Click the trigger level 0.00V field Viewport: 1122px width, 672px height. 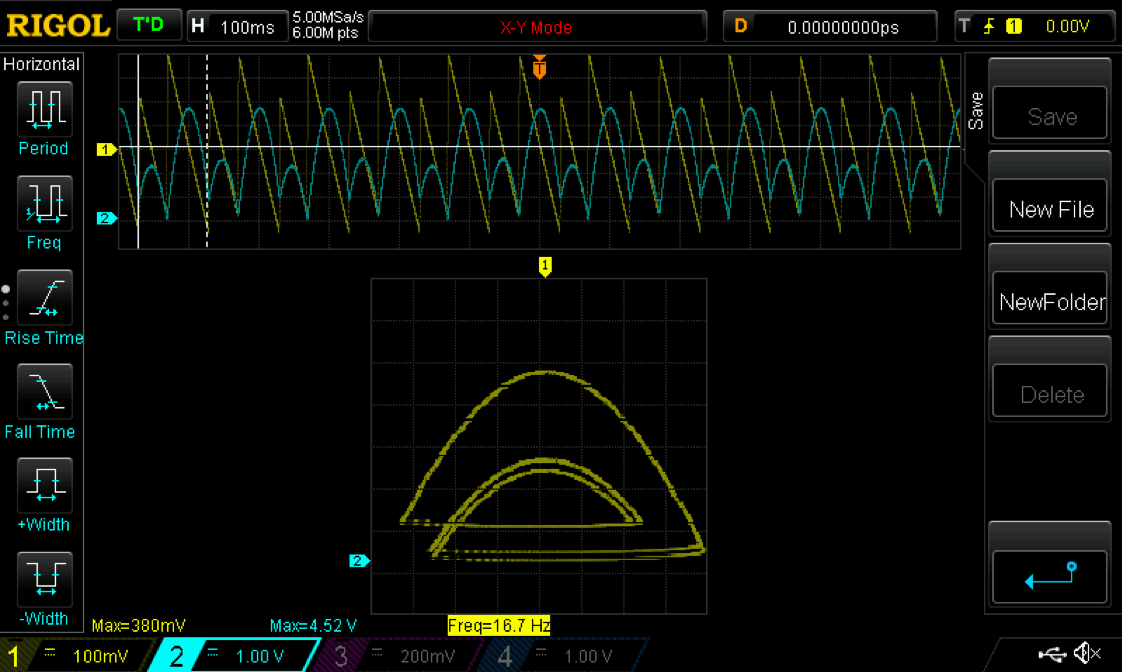[1068, 26]
